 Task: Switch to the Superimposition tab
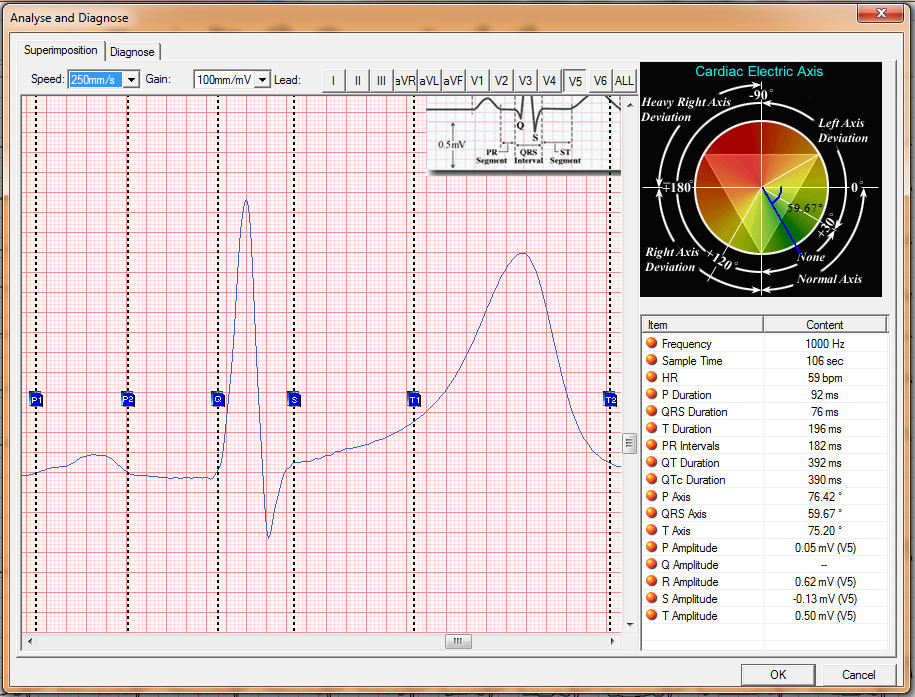click(x=61, y=50)
